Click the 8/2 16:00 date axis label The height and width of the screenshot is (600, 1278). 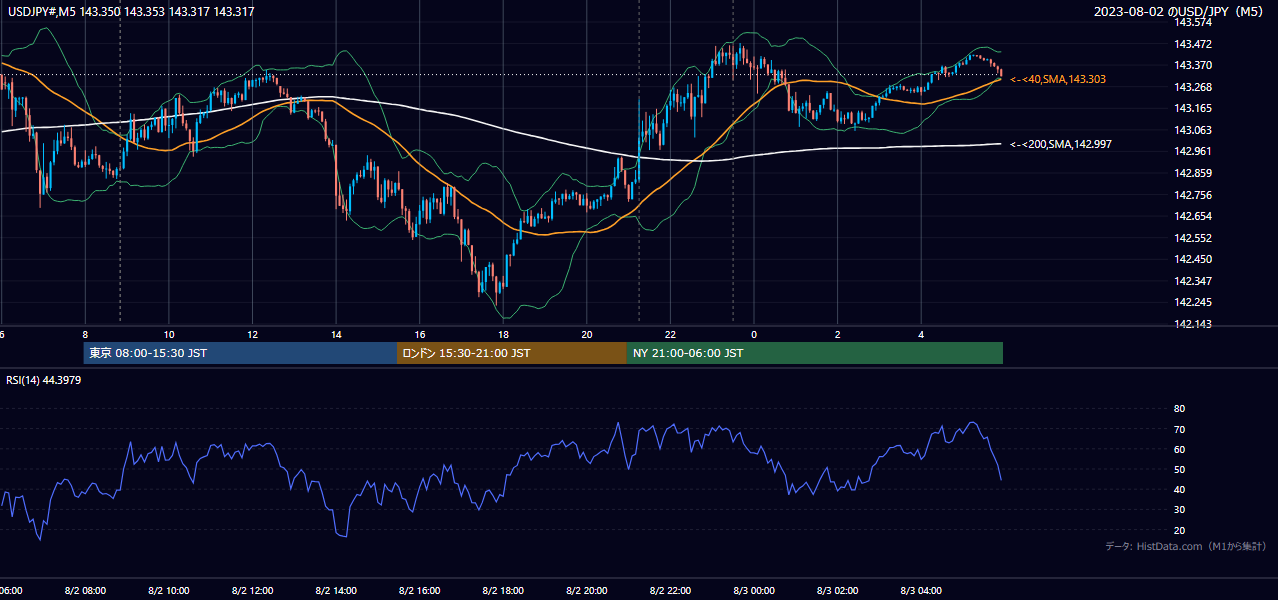point(420,591)
